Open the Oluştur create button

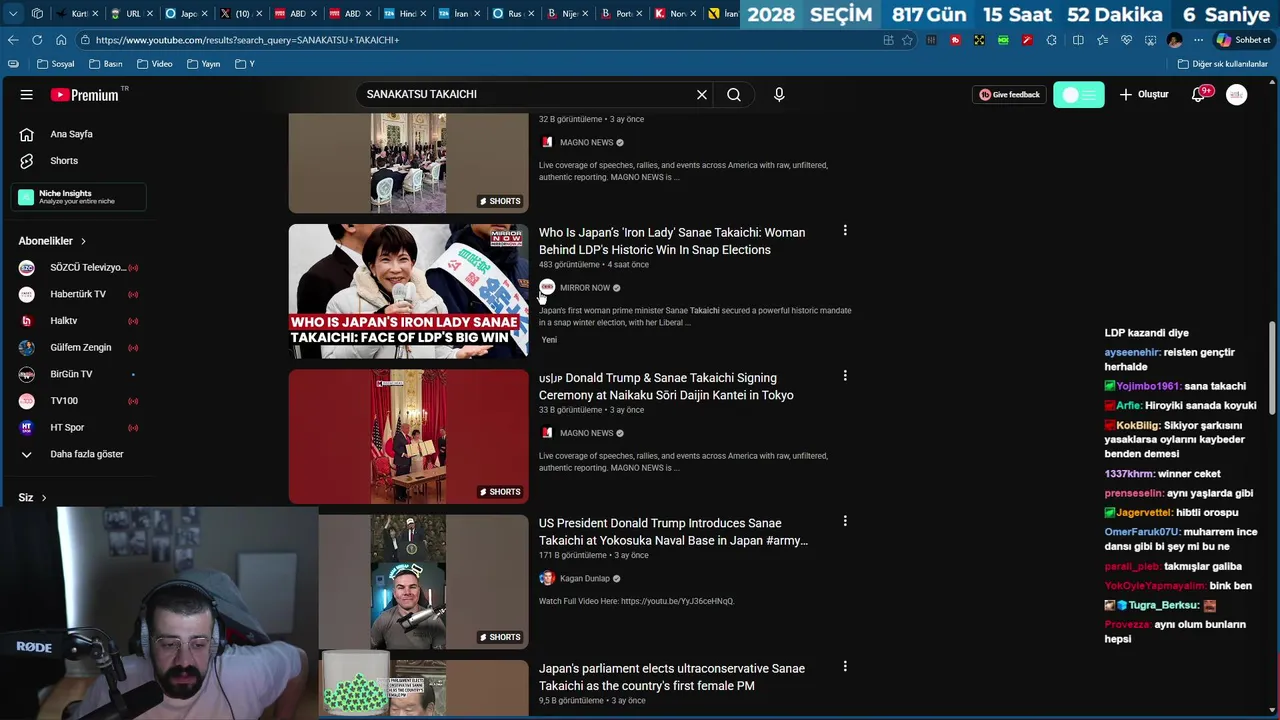pos(1144,94)
